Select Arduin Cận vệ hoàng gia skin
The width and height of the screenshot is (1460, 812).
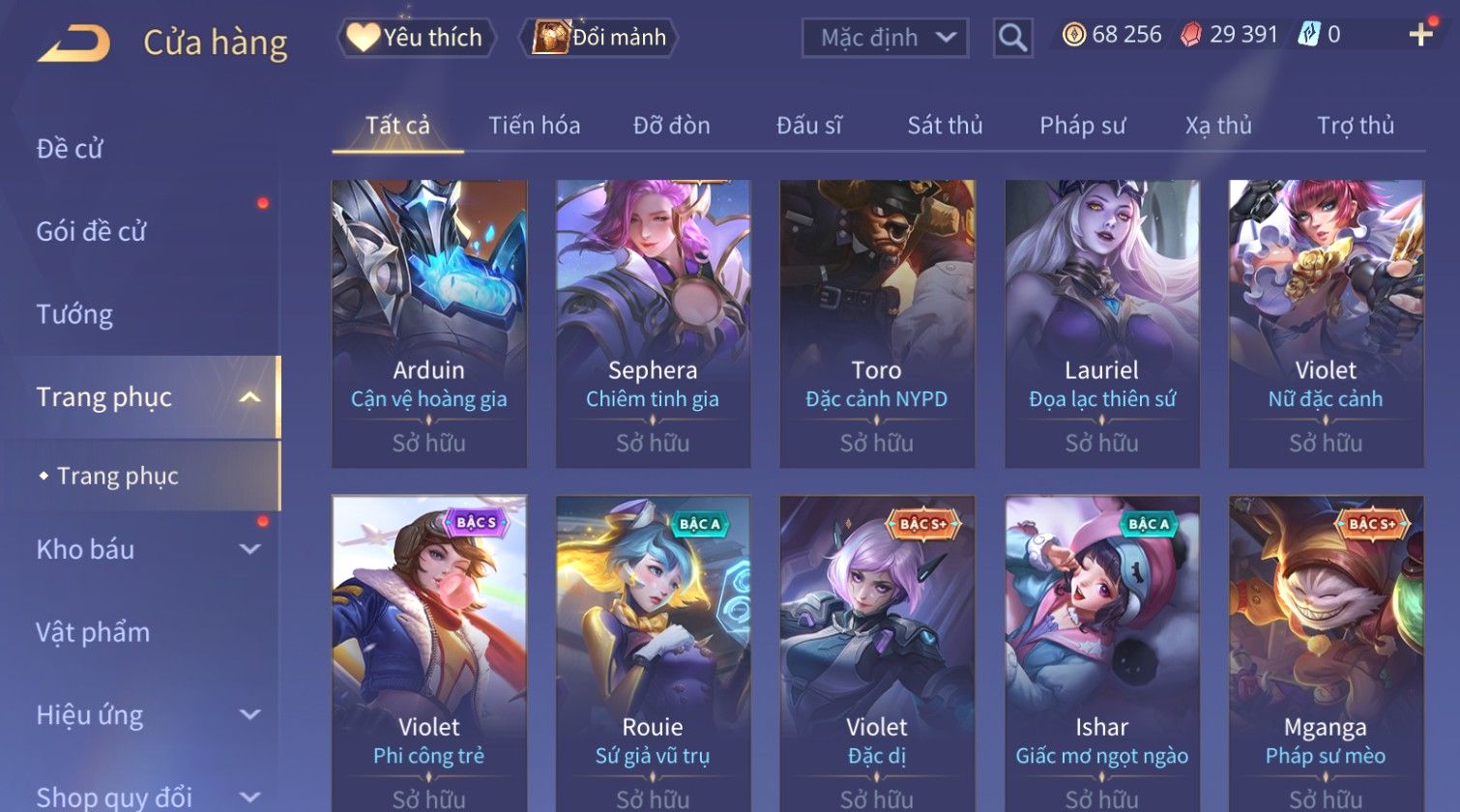tap(429, 324)
